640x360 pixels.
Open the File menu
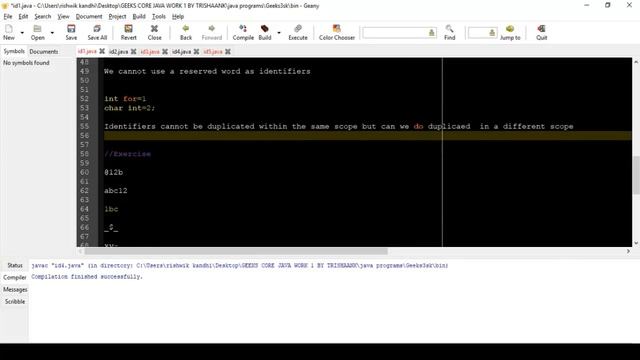pyautogui.click(x=8, y=16)
